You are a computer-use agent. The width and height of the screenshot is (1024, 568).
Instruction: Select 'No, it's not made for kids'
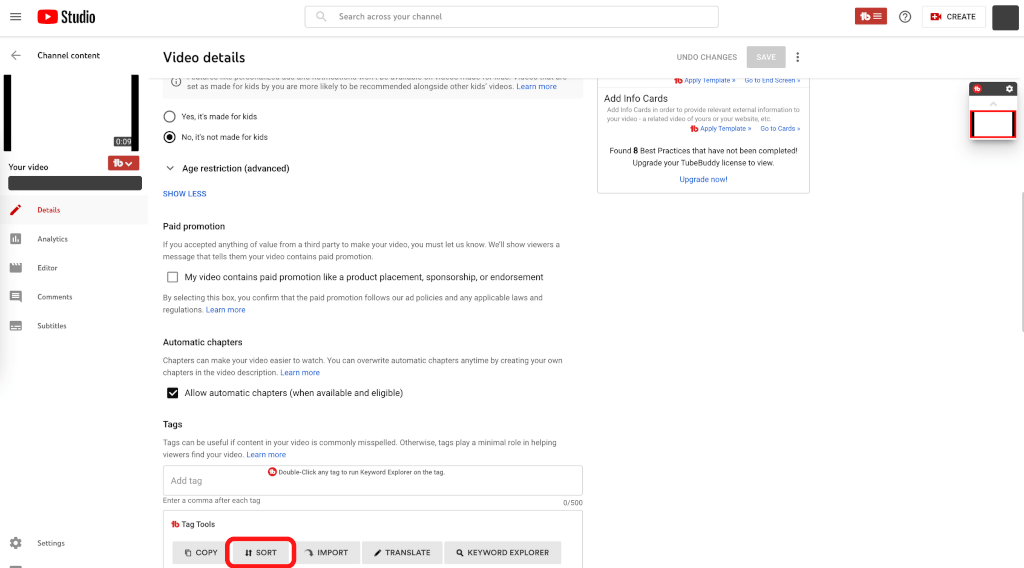pyautogui.click(x=170, y=137)
